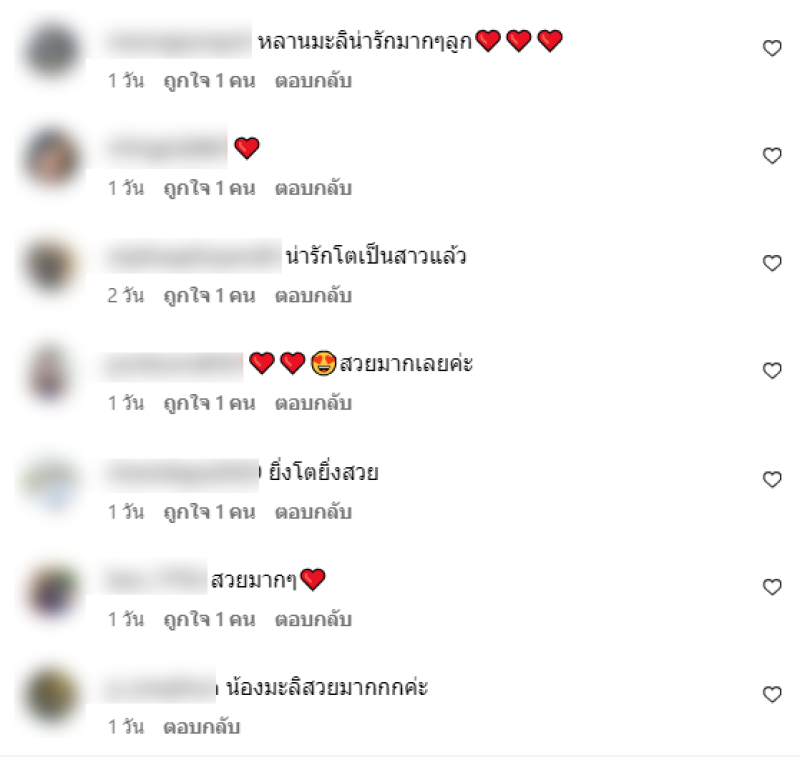Like the comment 'หลานมะลิน่ารักมากๆลูก'
Image resolution: width=800 pixels, height=758 pixels.
pos(772,48)
